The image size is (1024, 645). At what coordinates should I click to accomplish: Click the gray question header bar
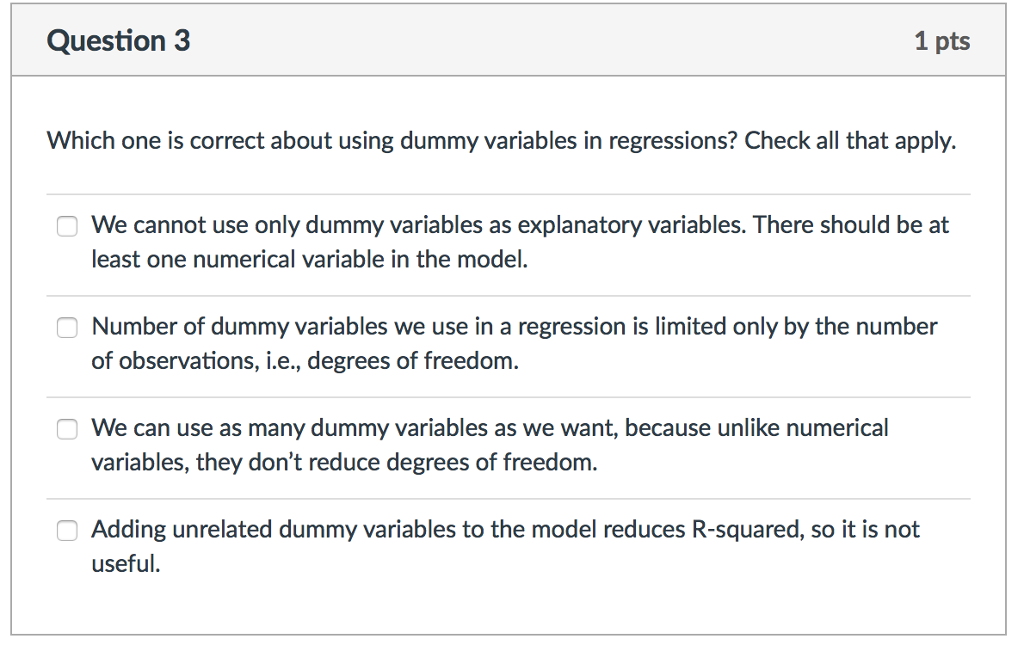pos(508,40)
